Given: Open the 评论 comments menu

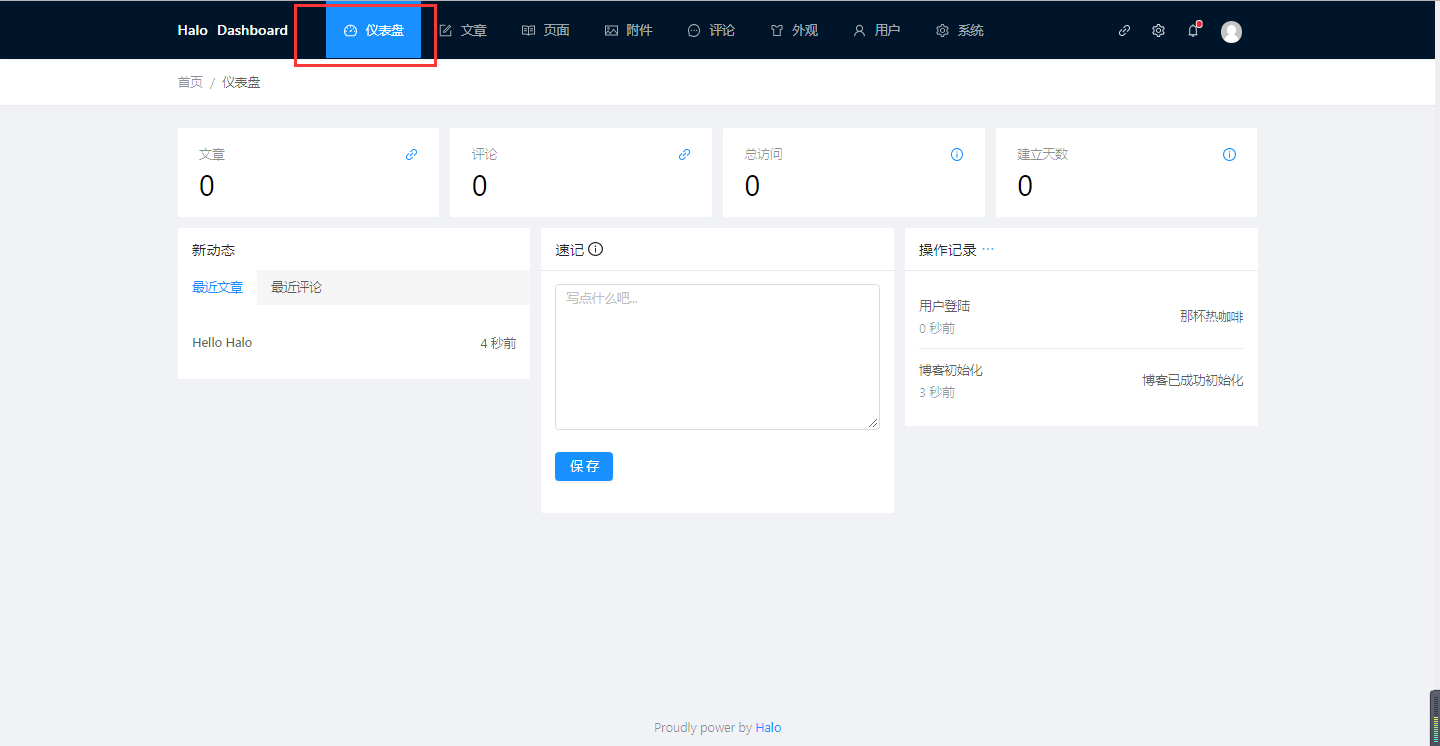Looking at the screenshot, I should coord(711,30).
